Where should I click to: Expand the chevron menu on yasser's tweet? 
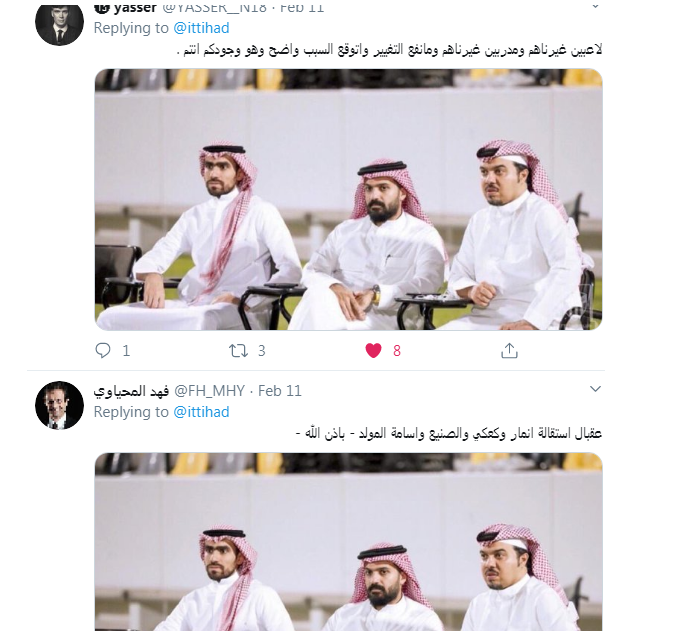595,7
